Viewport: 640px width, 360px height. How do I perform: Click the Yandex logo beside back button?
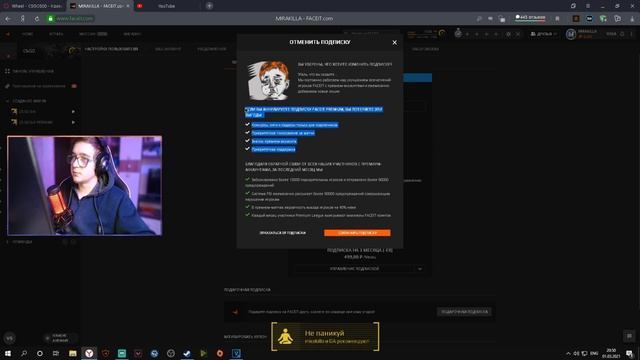[x=22, y=19]
